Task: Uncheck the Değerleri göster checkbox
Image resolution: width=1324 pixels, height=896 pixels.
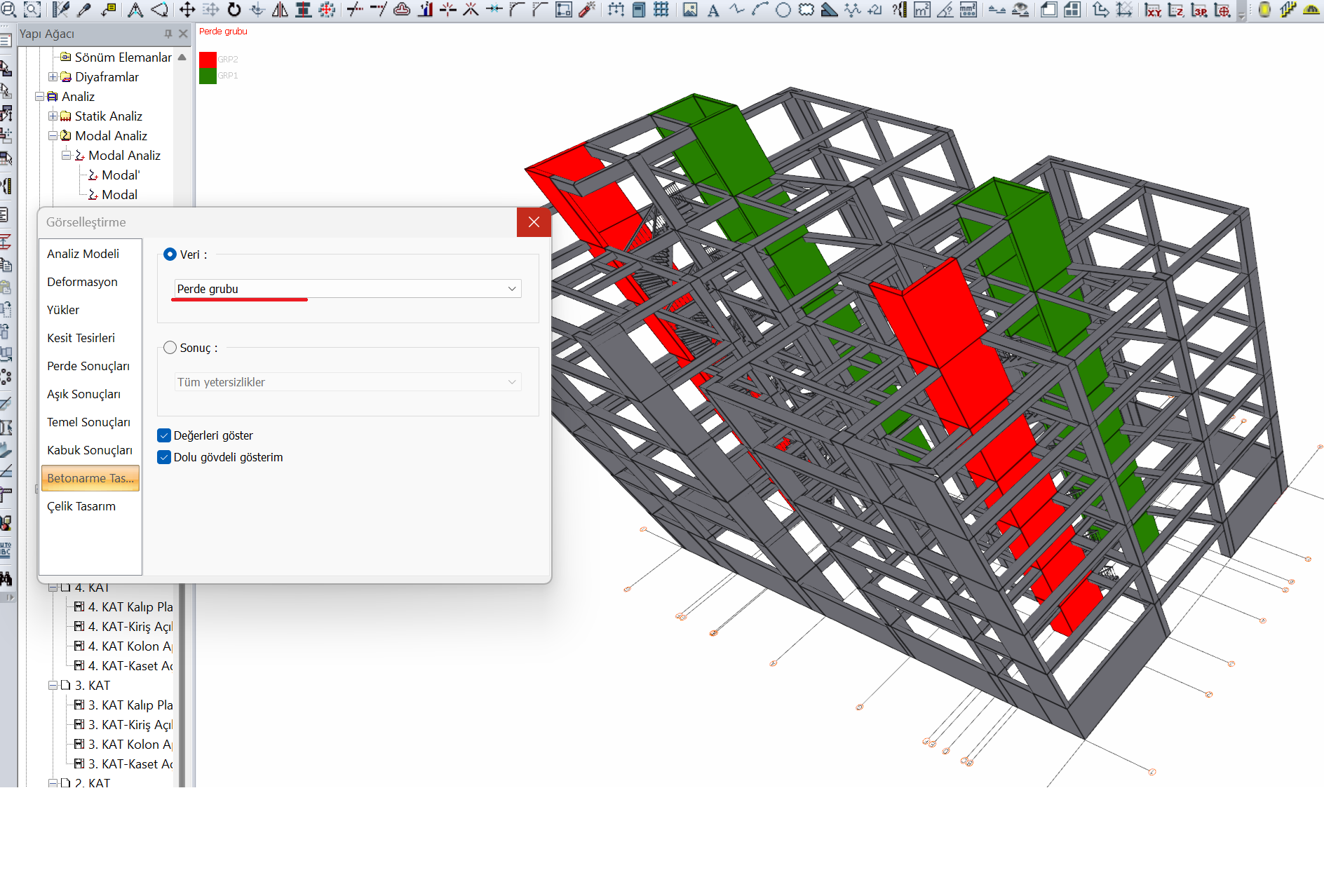Action: click(165, 435)
